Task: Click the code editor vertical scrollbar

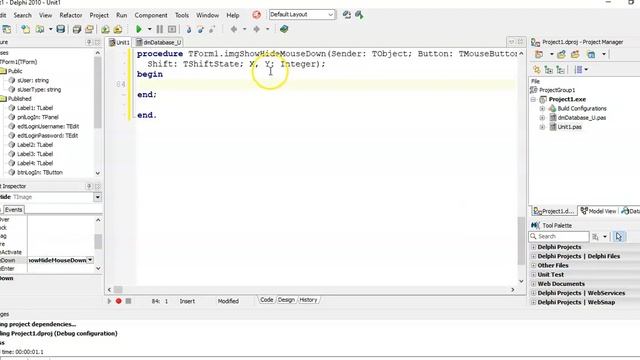Action: [x=521, y=241]
